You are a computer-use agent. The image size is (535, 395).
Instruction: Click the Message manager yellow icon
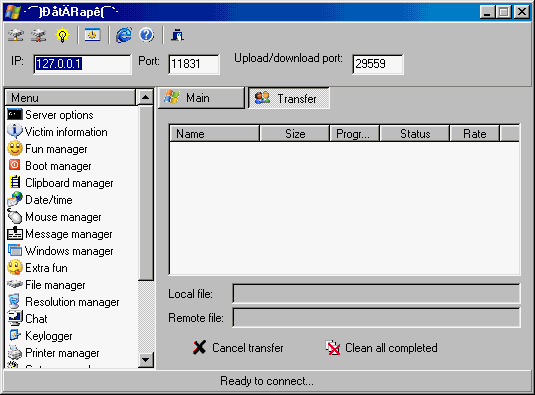coord(15,233)
